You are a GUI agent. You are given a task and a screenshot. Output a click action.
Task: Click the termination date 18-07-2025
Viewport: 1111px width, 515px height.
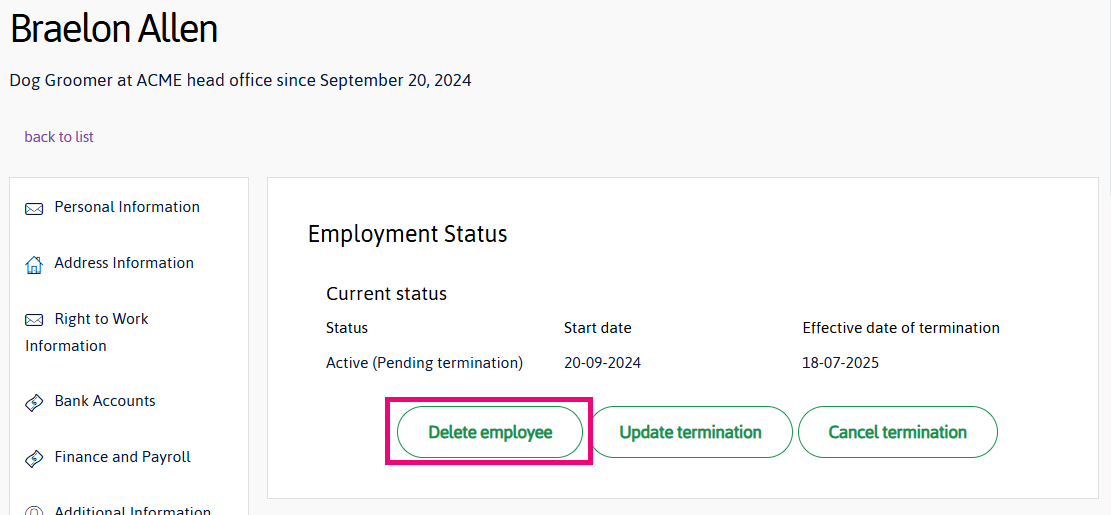pyautogui.click(x=840, y=363)
